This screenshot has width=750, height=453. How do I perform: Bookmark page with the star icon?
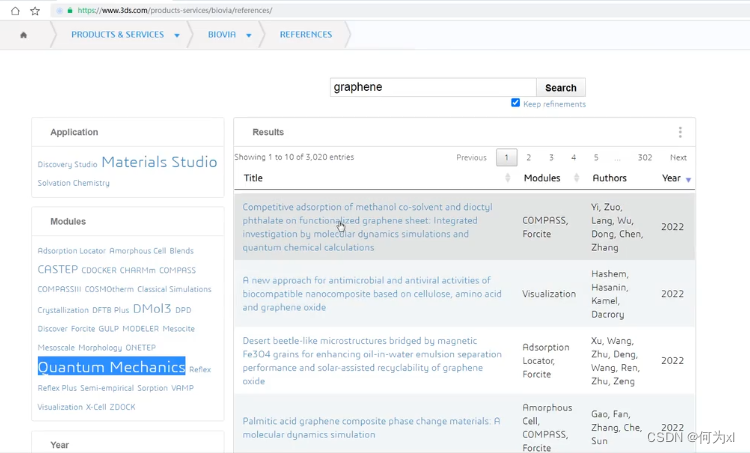click(x=35, y=11)
